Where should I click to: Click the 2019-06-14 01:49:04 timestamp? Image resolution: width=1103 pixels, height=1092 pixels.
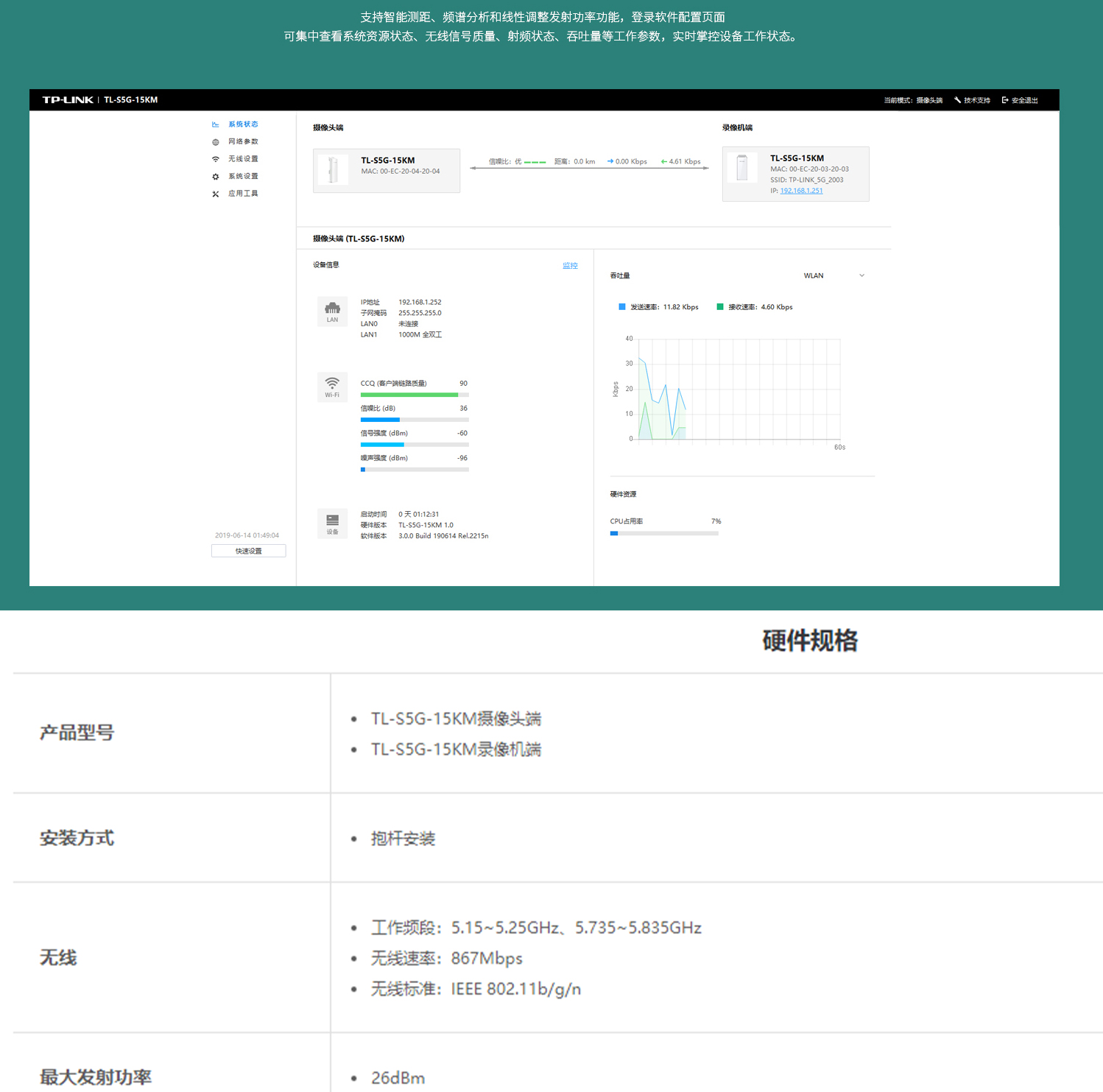pos(247,535)
